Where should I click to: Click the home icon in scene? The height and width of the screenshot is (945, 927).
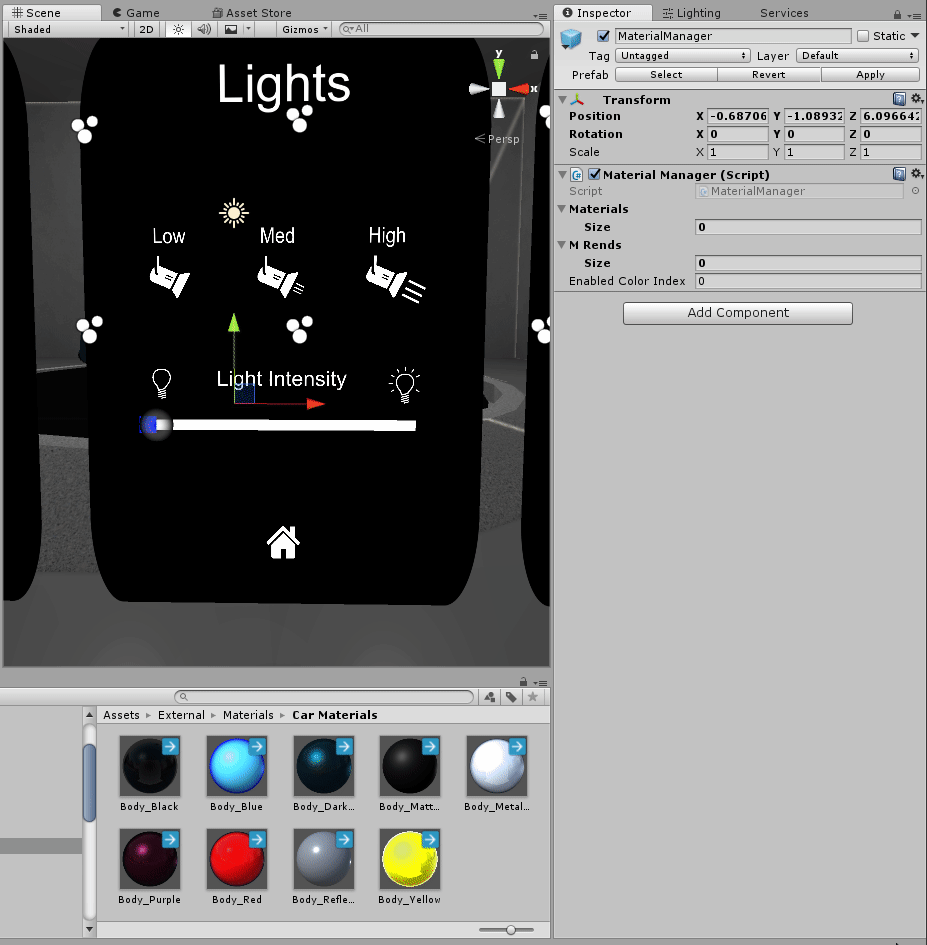point(283,542)
